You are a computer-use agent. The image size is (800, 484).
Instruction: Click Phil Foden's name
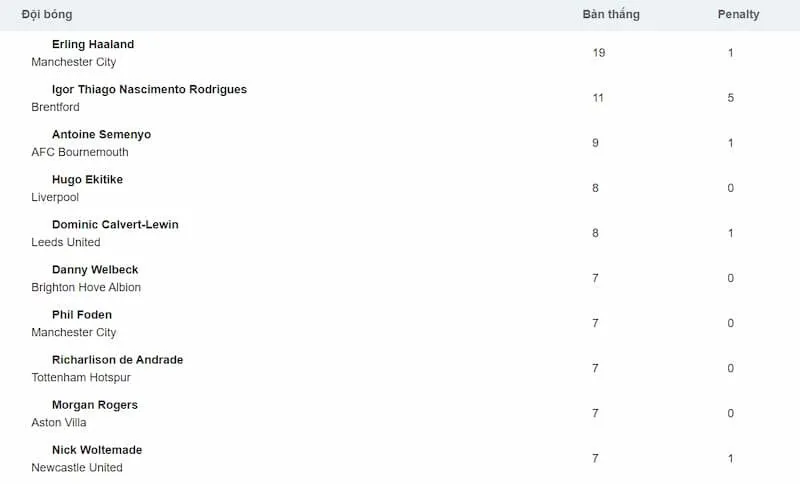coord(82,315)
